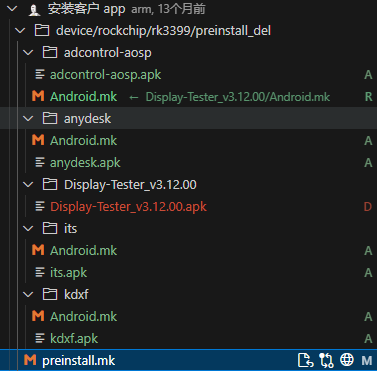Viewport: 377px width, 371px height.
Task: Click the commit author avatar icon
Action: 34,9
